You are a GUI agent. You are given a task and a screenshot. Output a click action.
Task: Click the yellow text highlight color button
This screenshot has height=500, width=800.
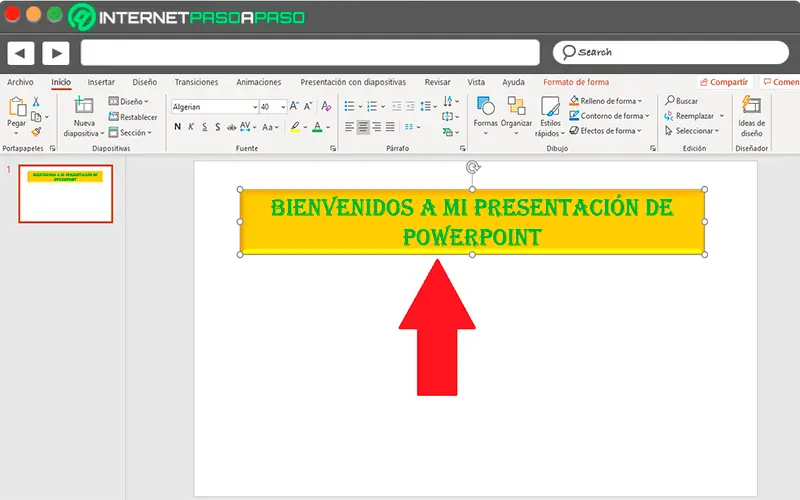coord(294,127)
